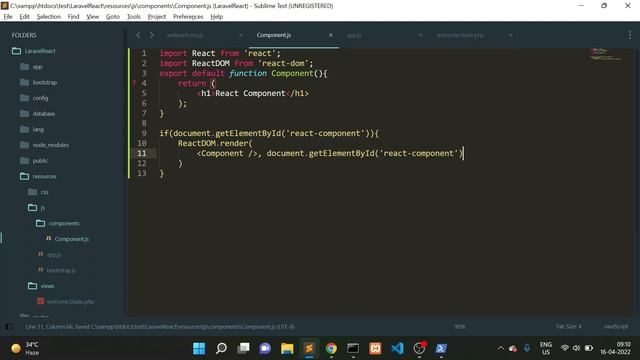This screenshot has width=640, height=360.
Task: Expand the css folder
Action: pos(38,192)
